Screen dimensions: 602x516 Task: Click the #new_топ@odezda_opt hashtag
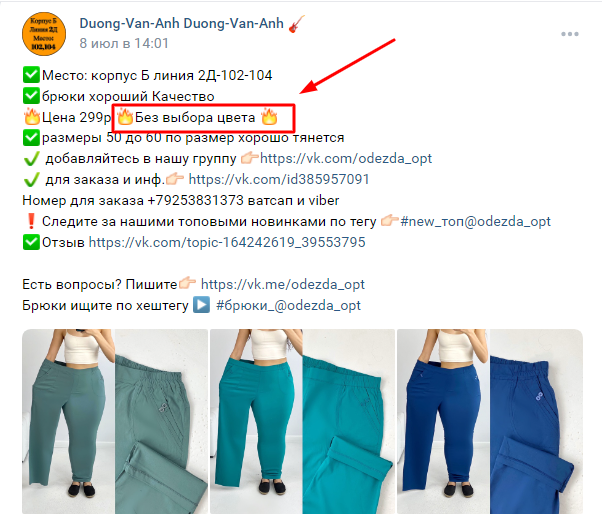pyautogui.click(x=475, y=222)
